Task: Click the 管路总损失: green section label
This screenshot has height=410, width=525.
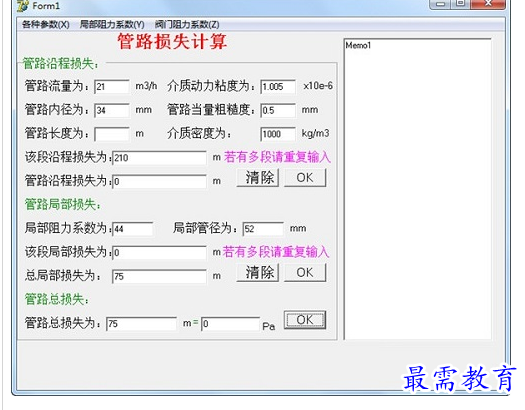Action: [x=57, y=299]
